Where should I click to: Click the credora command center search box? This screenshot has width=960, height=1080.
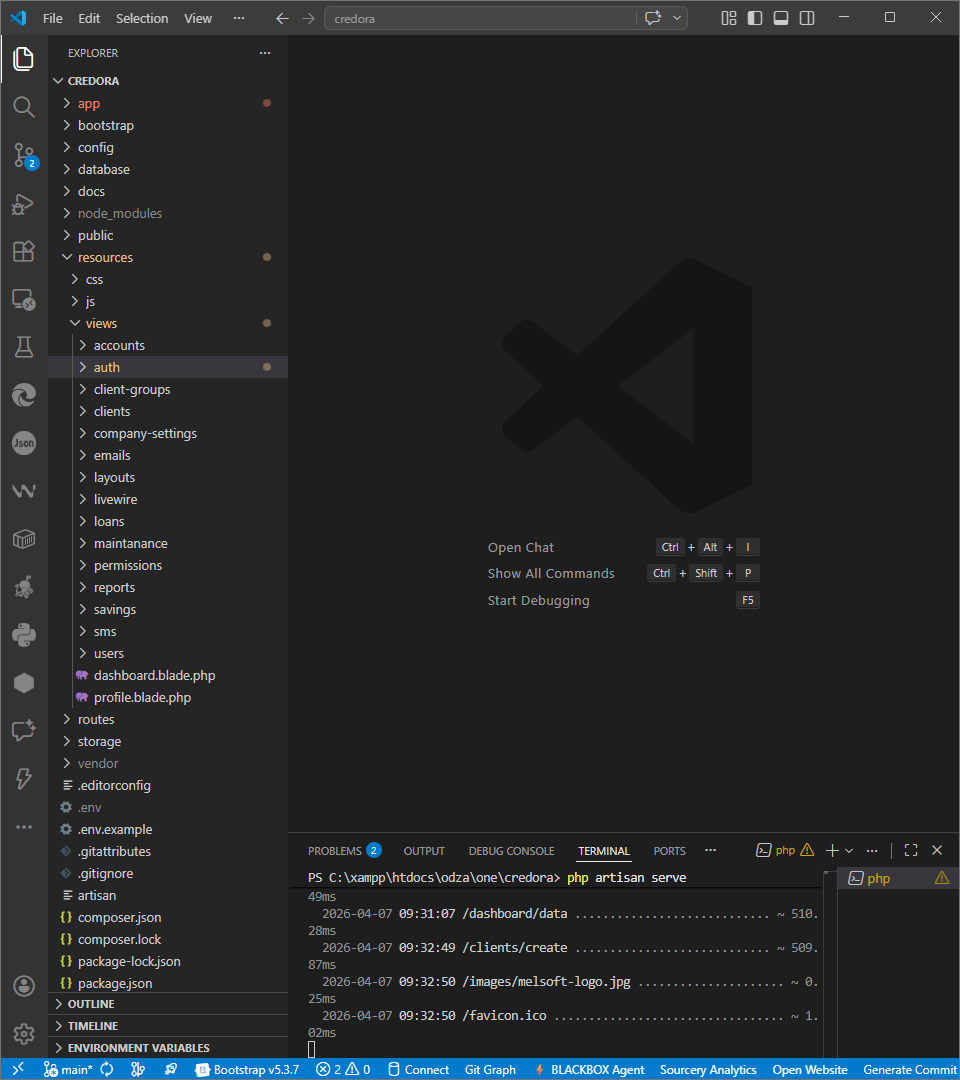click(480, 18)
